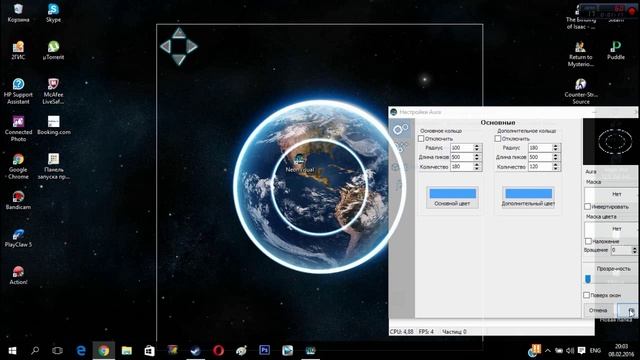This screenshot has height=360, width=640.
Task: Click the left arrow of the position widget
Action: click(x=165, y=47)
